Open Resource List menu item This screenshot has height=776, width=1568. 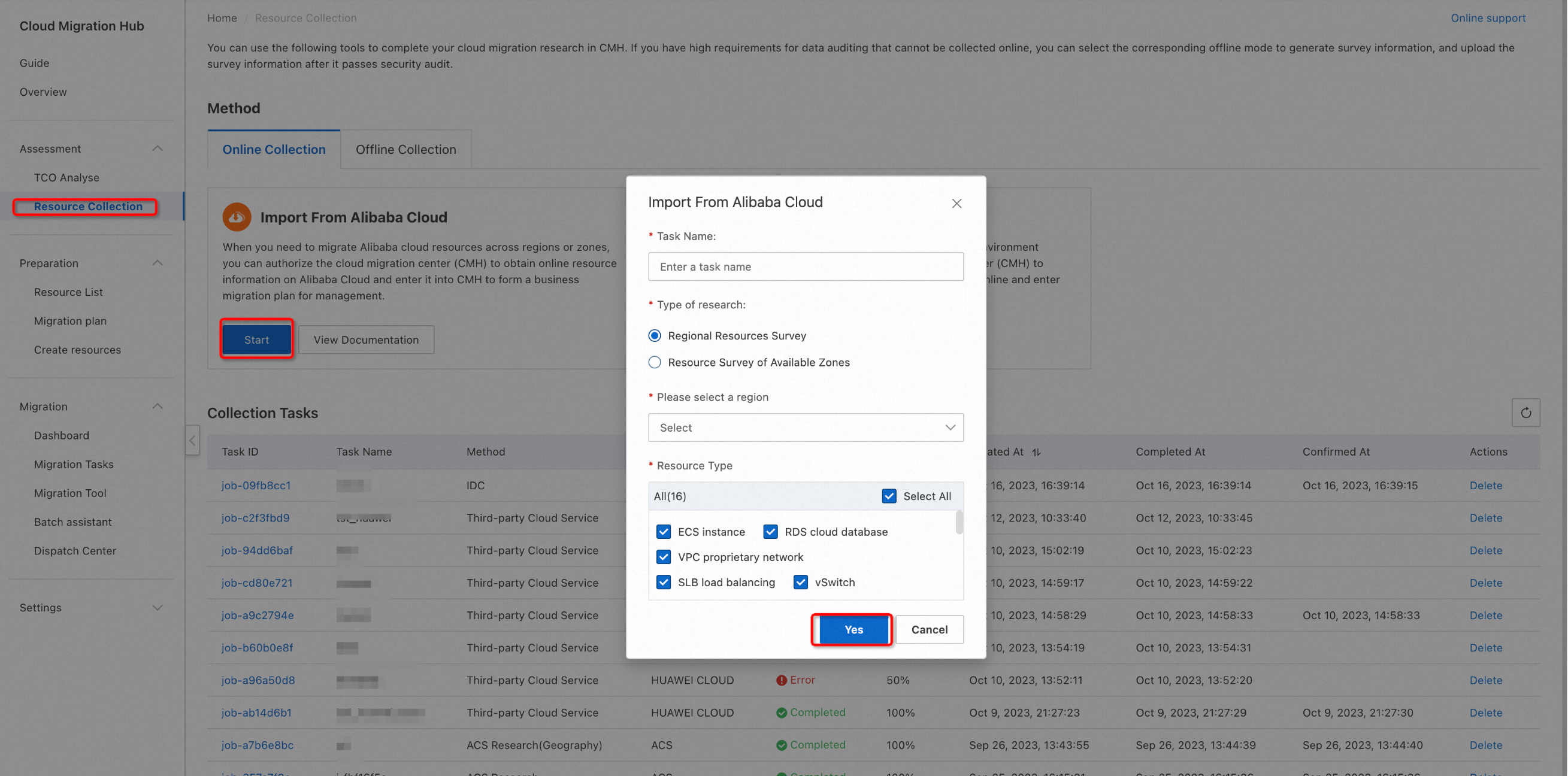68,292
